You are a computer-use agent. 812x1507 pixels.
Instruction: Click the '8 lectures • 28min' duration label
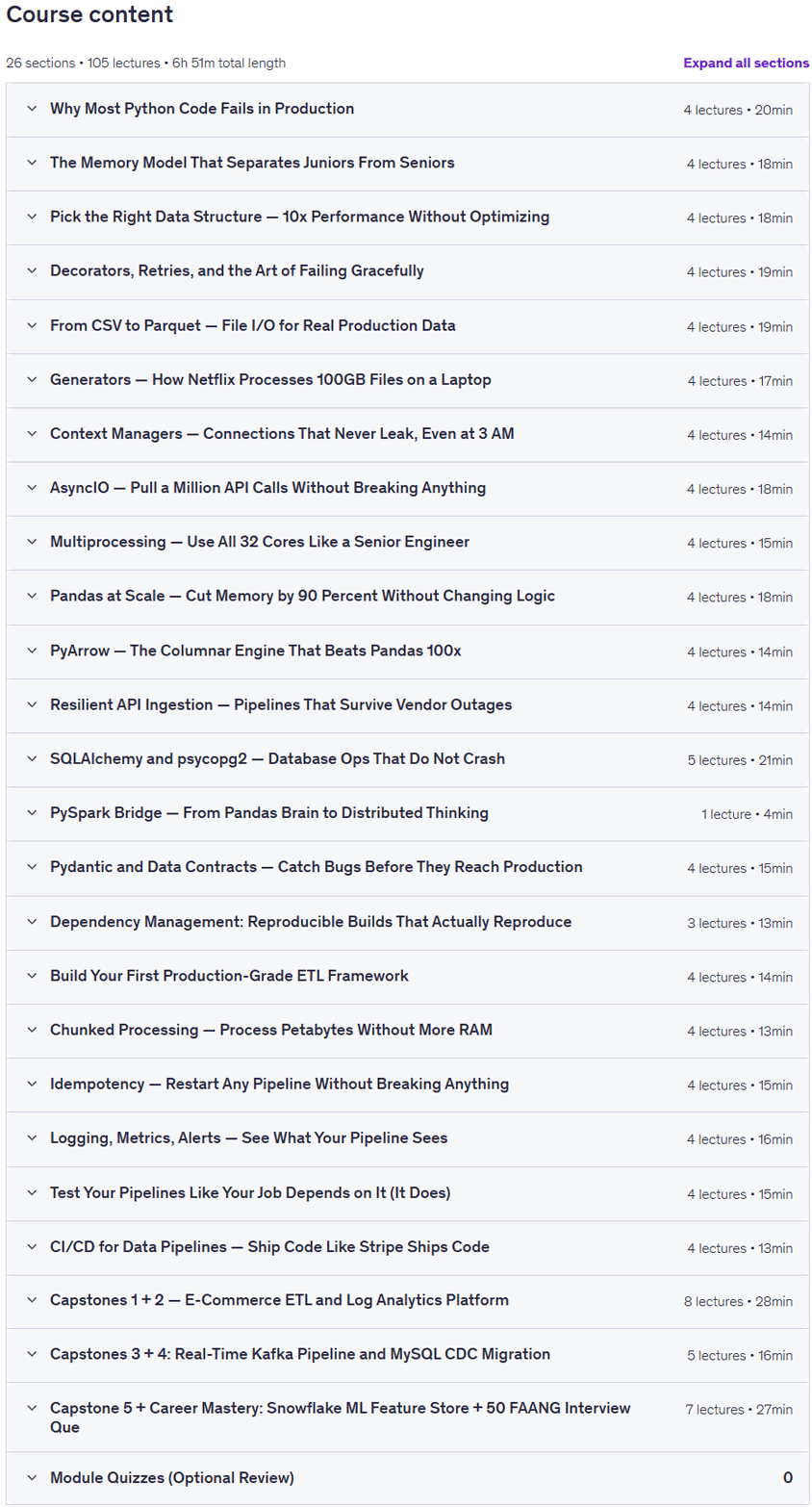click(738, 1302)
